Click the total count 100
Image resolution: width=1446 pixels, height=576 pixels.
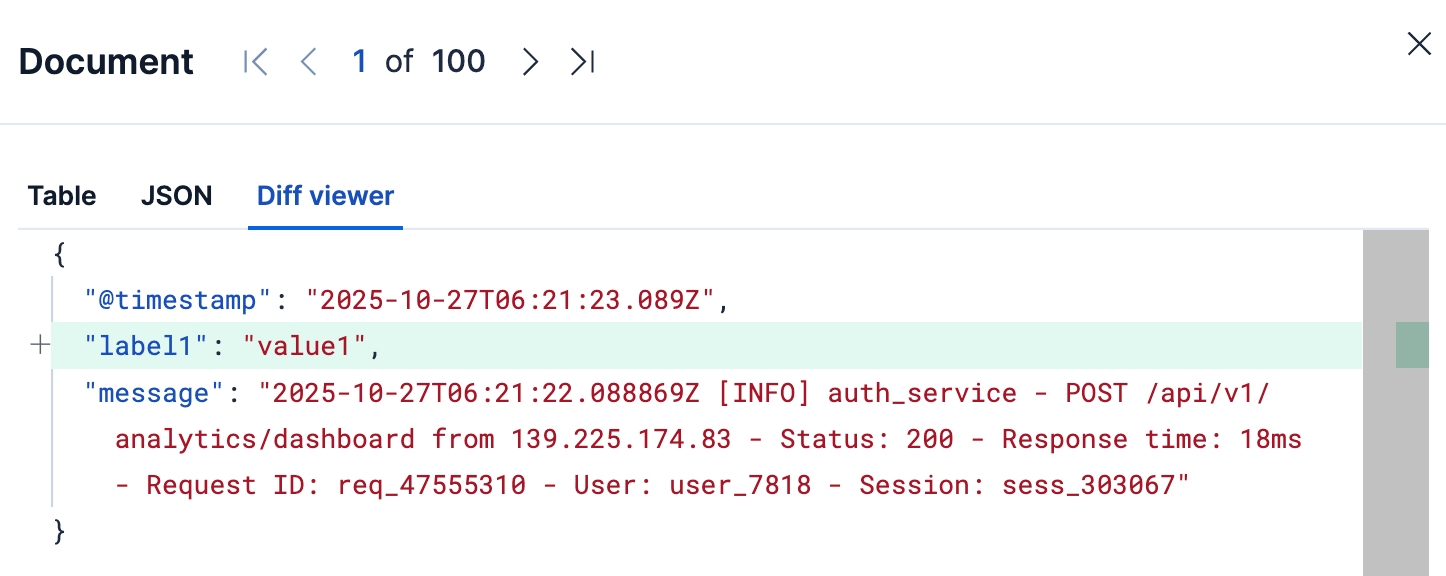(458, 62)
